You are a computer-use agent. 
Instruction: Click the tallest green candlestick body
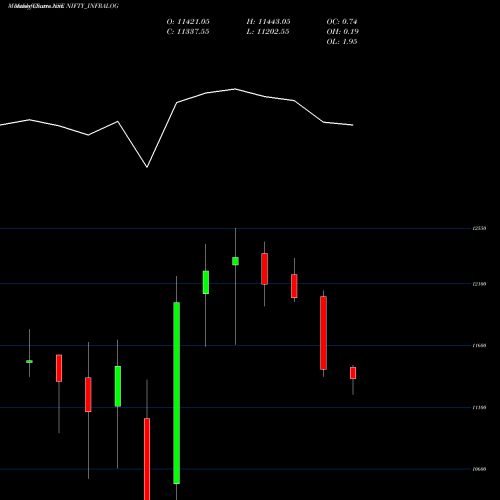click(x=177, y=393)
